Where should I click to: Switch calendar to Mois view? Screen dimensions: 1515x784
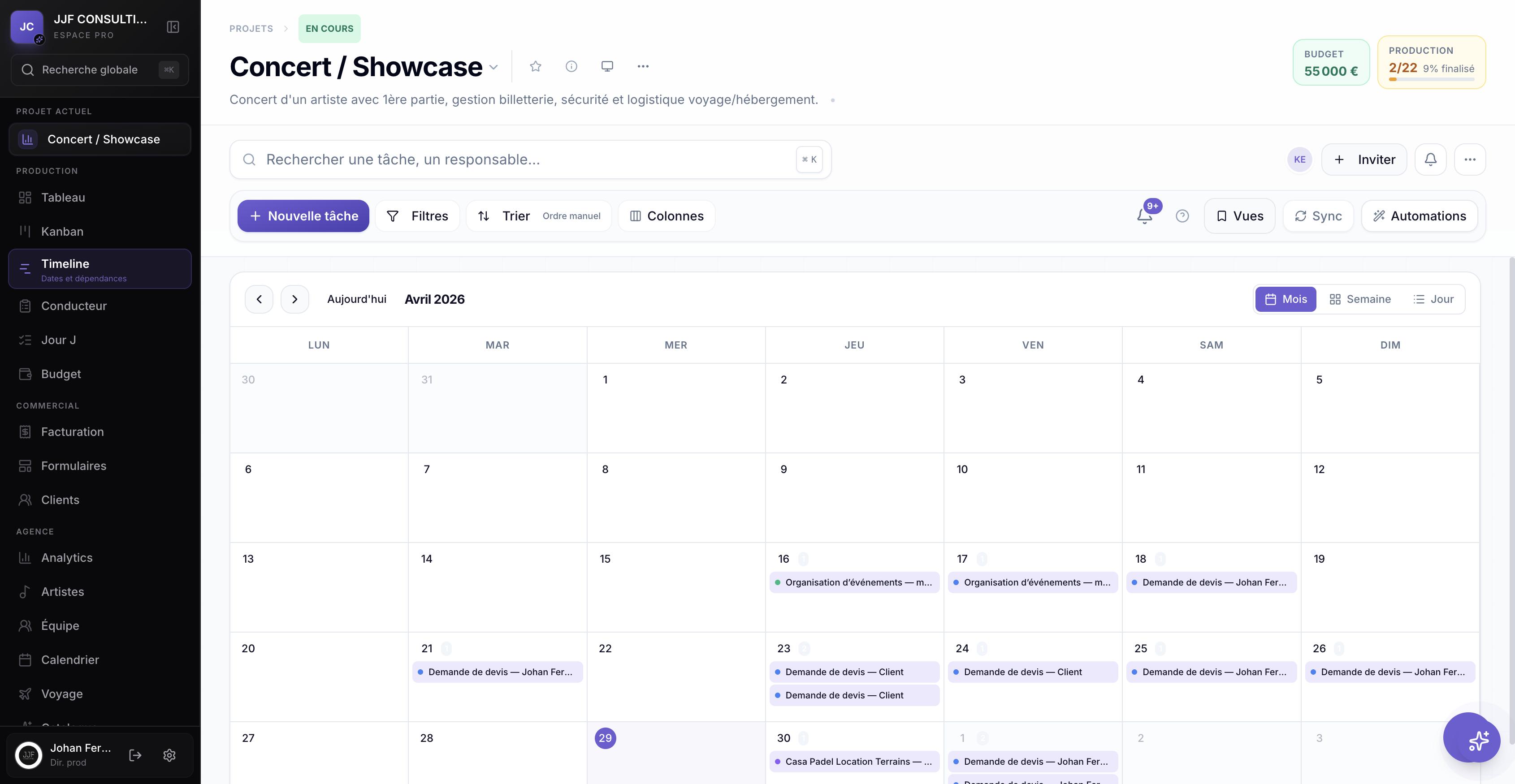click(x=1286, y=299)
